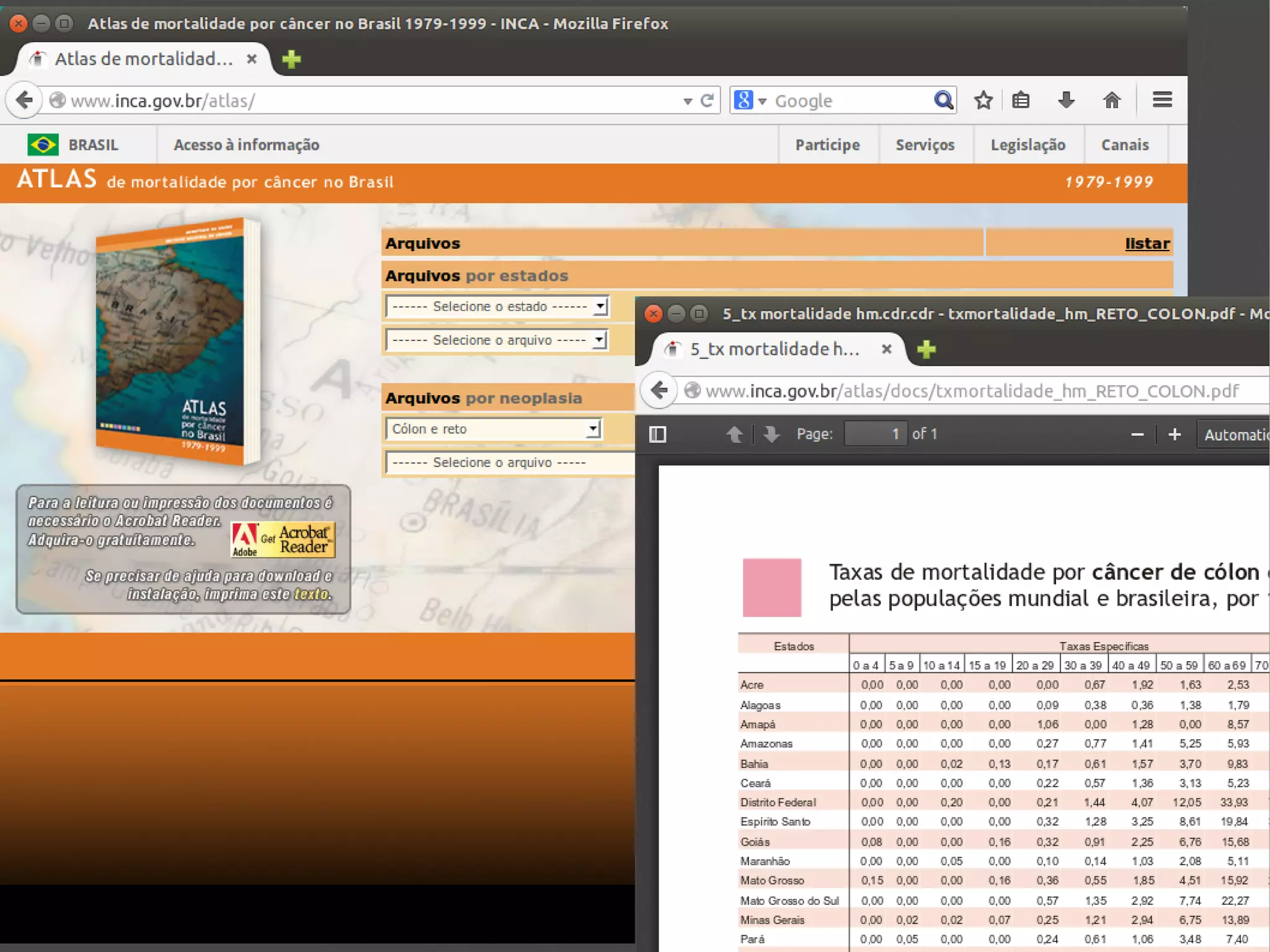
Task: Toggle the PDF viewer sidebar
Action: point(657,434)
